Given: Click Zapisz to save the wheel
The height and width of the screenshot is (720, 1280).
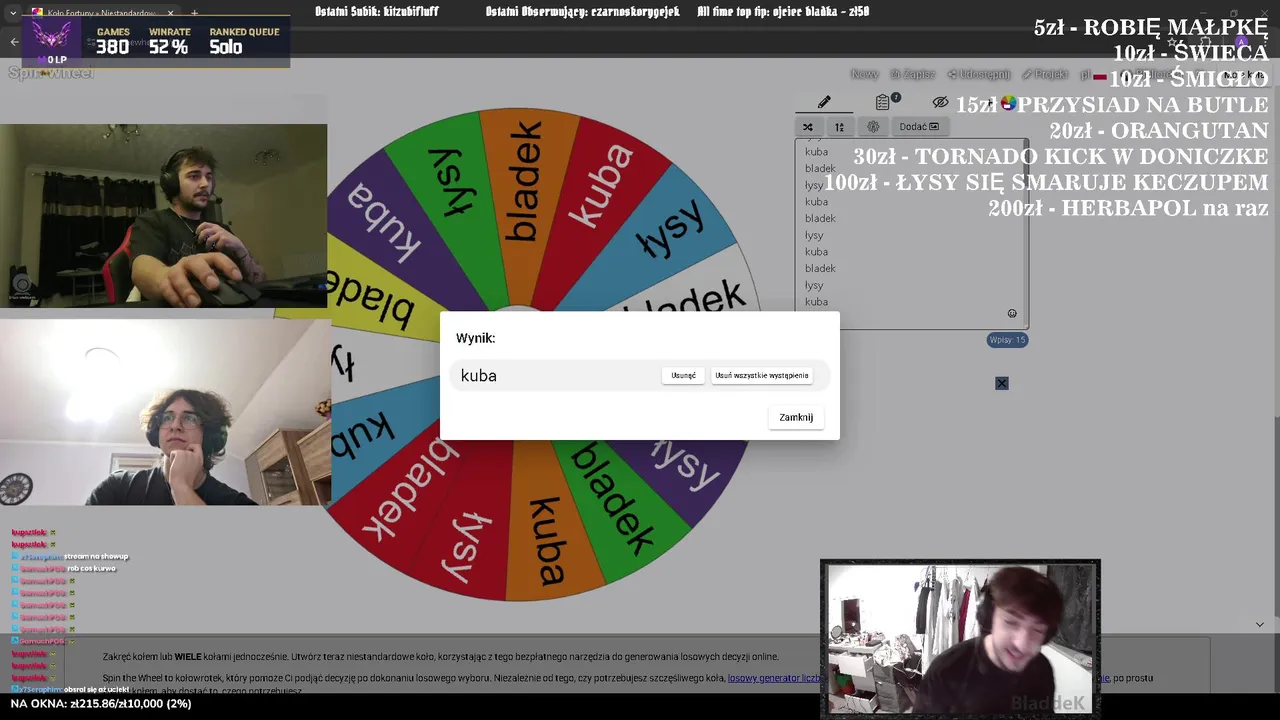Looking at the screenshot, I should [913, 74].
